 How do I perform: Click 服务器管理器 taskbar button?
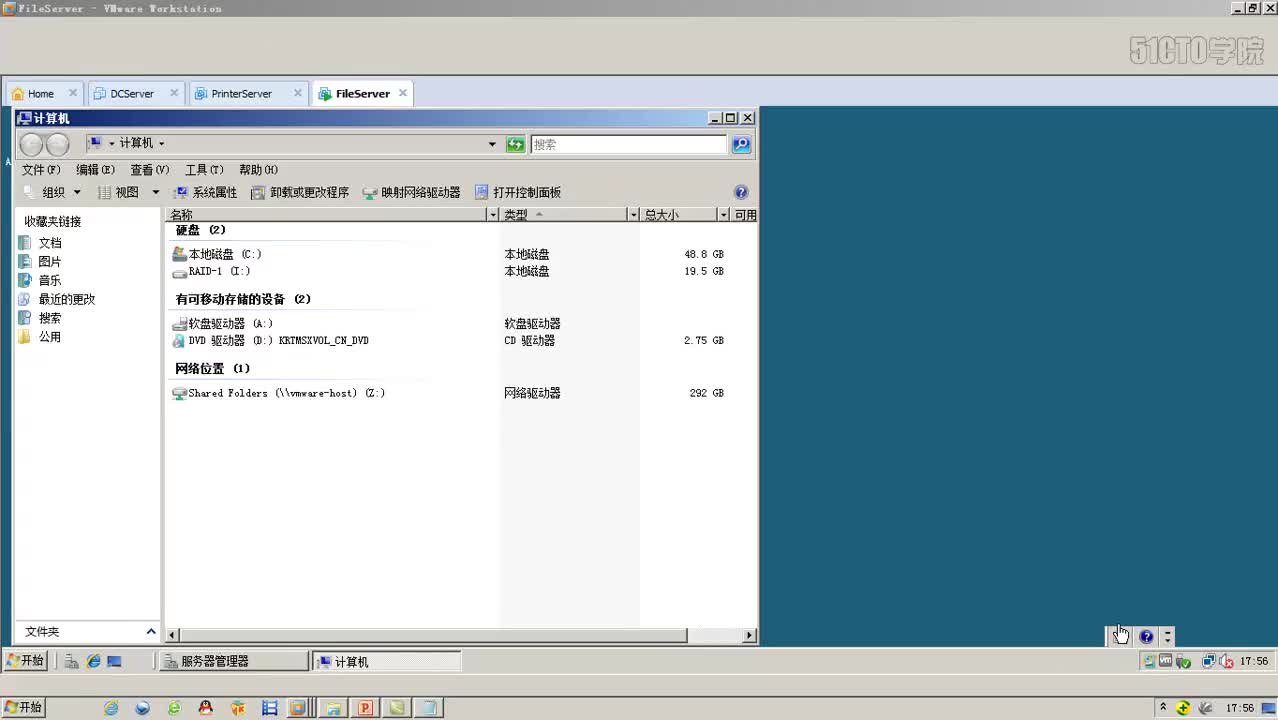(x=234, y=661)
